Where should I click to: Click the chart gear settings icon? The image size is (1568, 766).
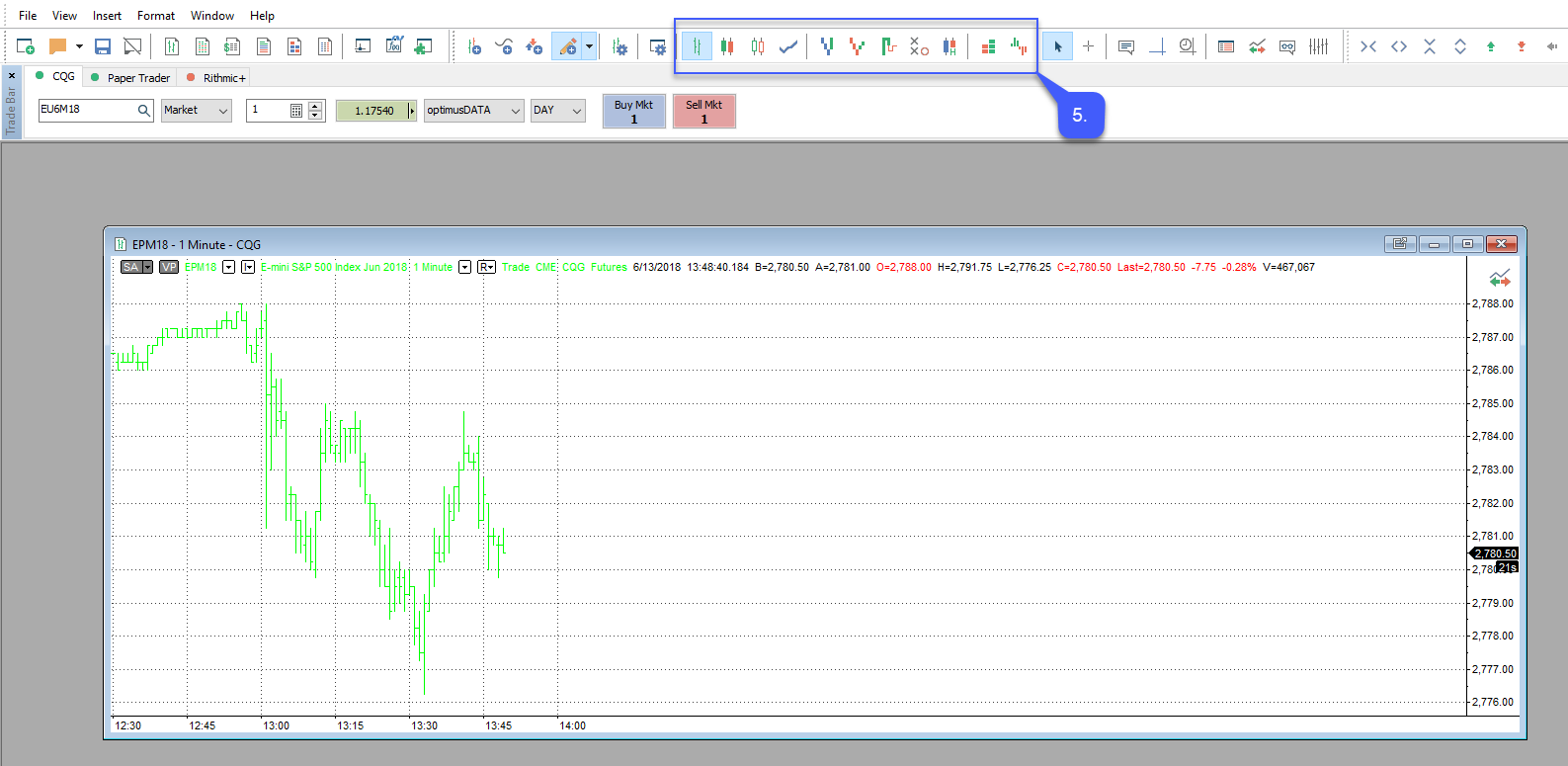(x=619, y=46)
